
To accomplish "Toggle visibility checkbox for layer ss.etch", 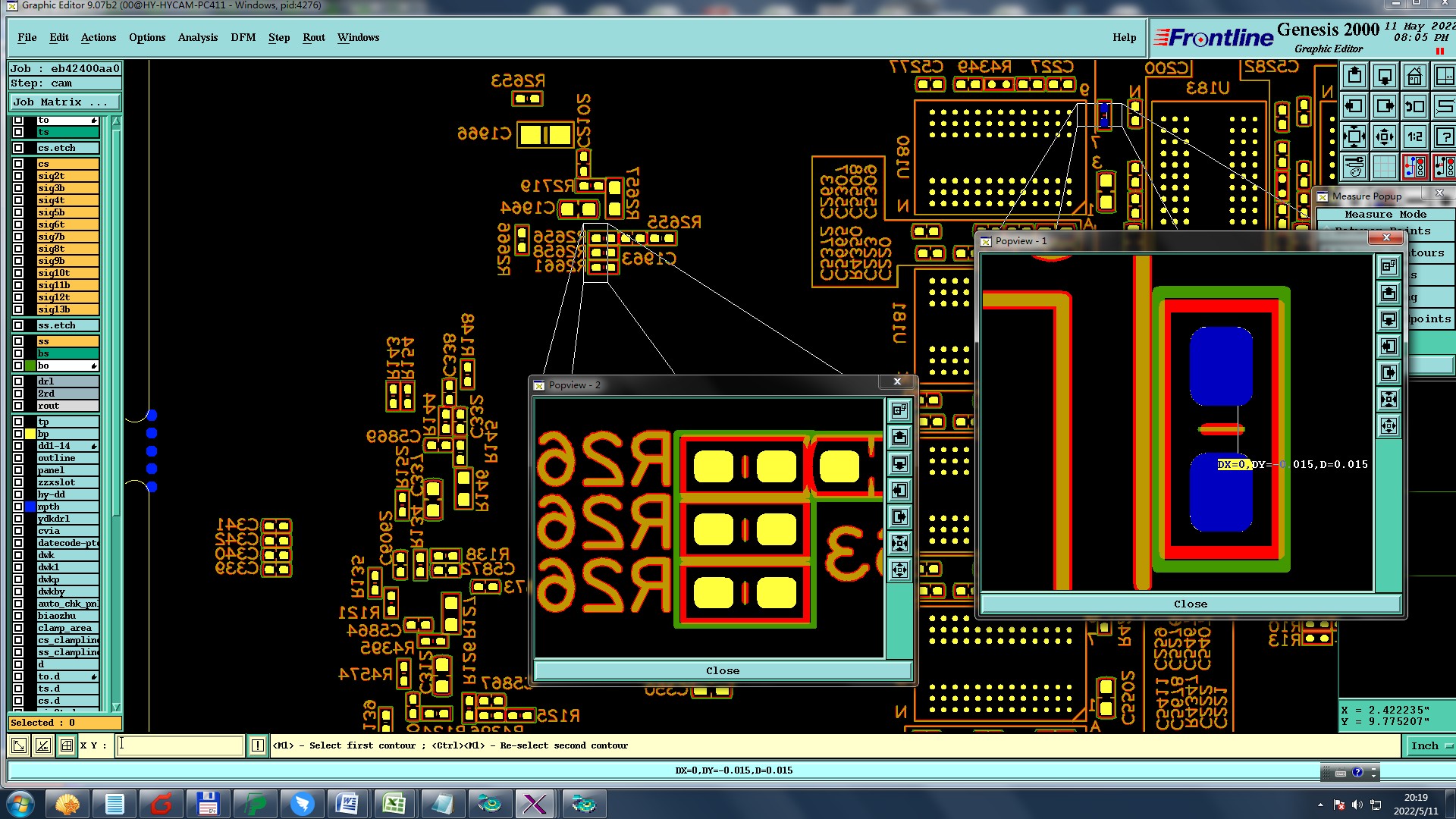I will 18,325.
